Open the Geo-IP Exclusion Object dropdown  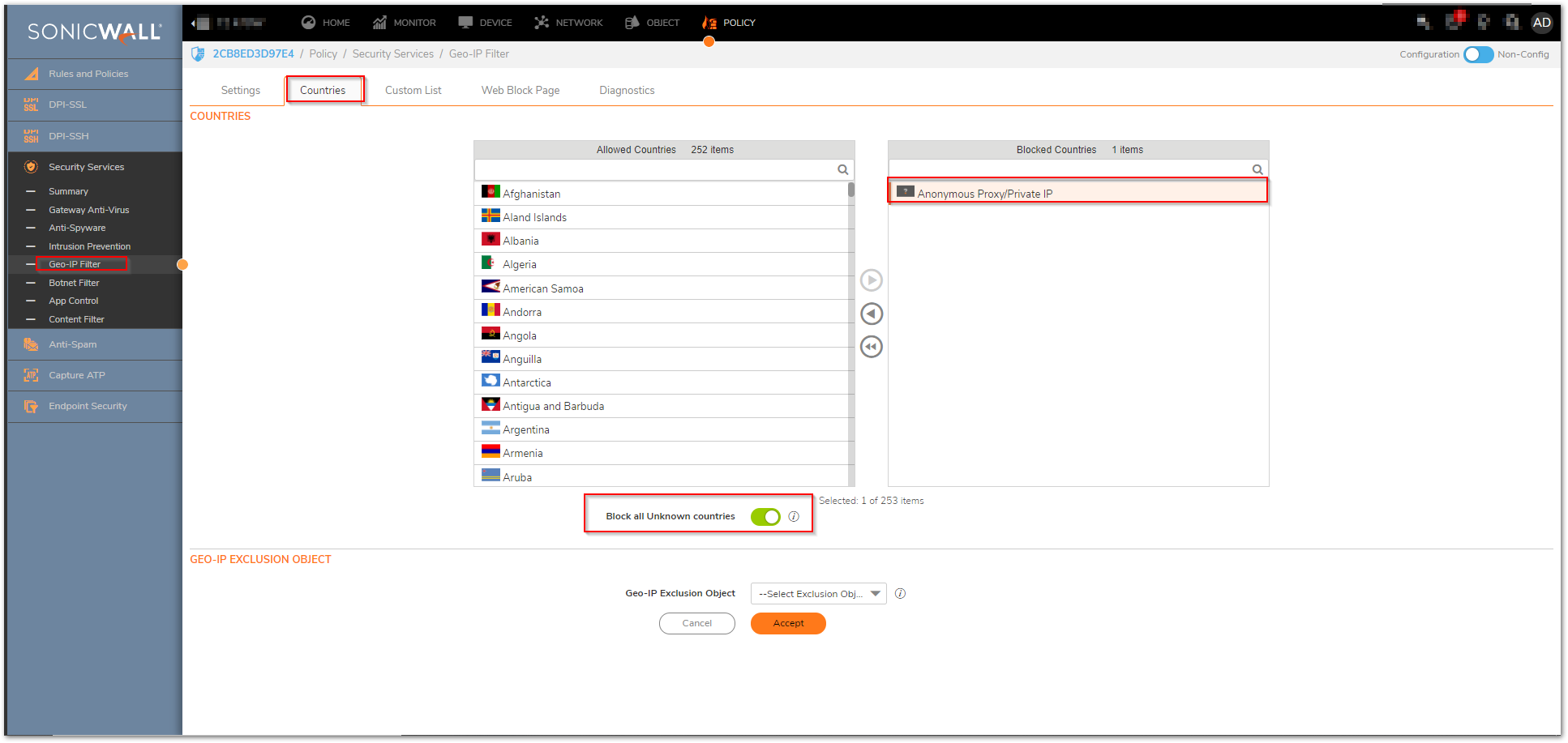818,594
